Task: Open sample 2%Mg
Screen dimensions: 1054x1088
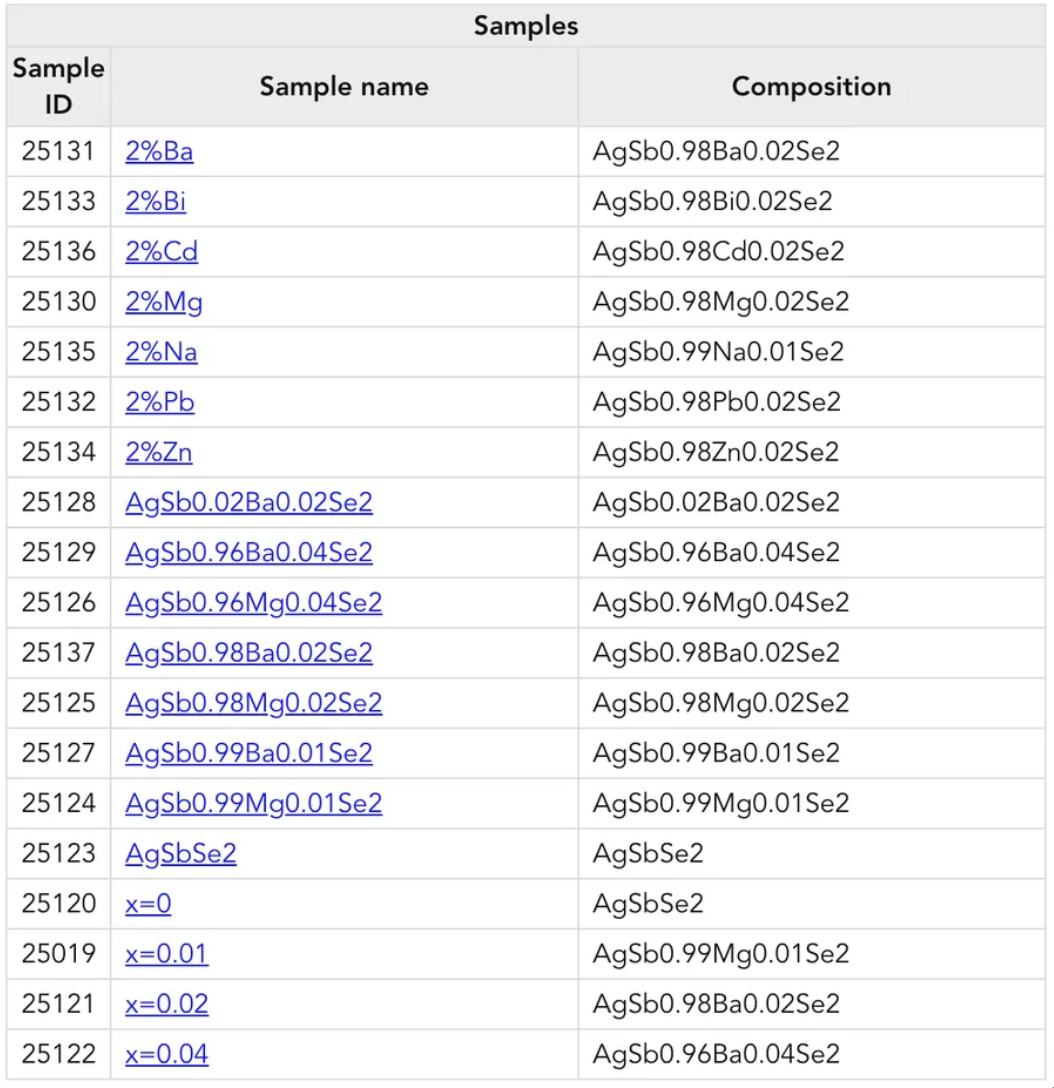Action: click(x=164, y=302)
